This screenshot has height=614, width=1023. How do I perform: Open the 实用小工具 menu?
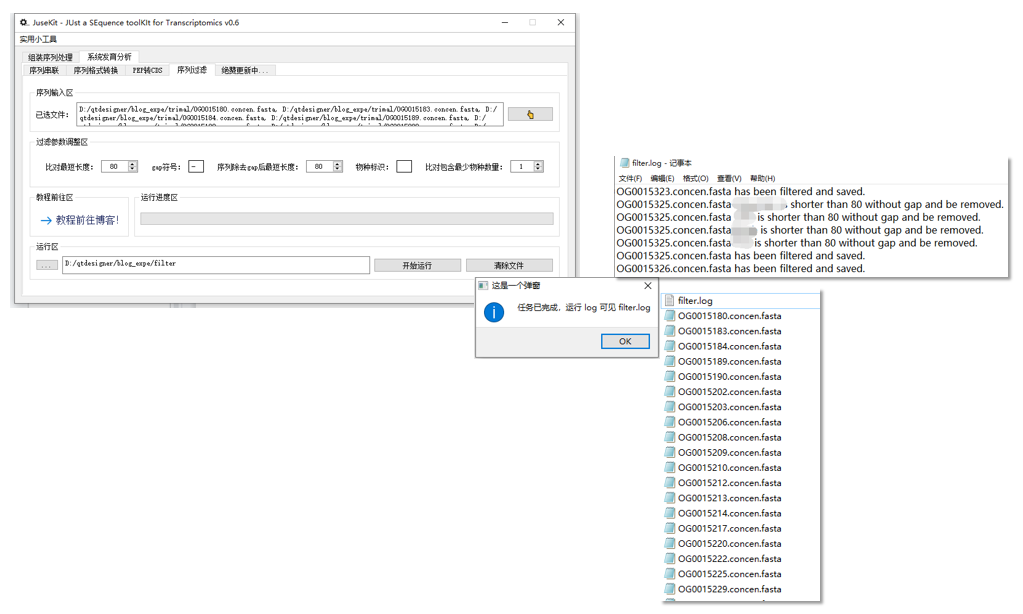click(x=38, y=39)
